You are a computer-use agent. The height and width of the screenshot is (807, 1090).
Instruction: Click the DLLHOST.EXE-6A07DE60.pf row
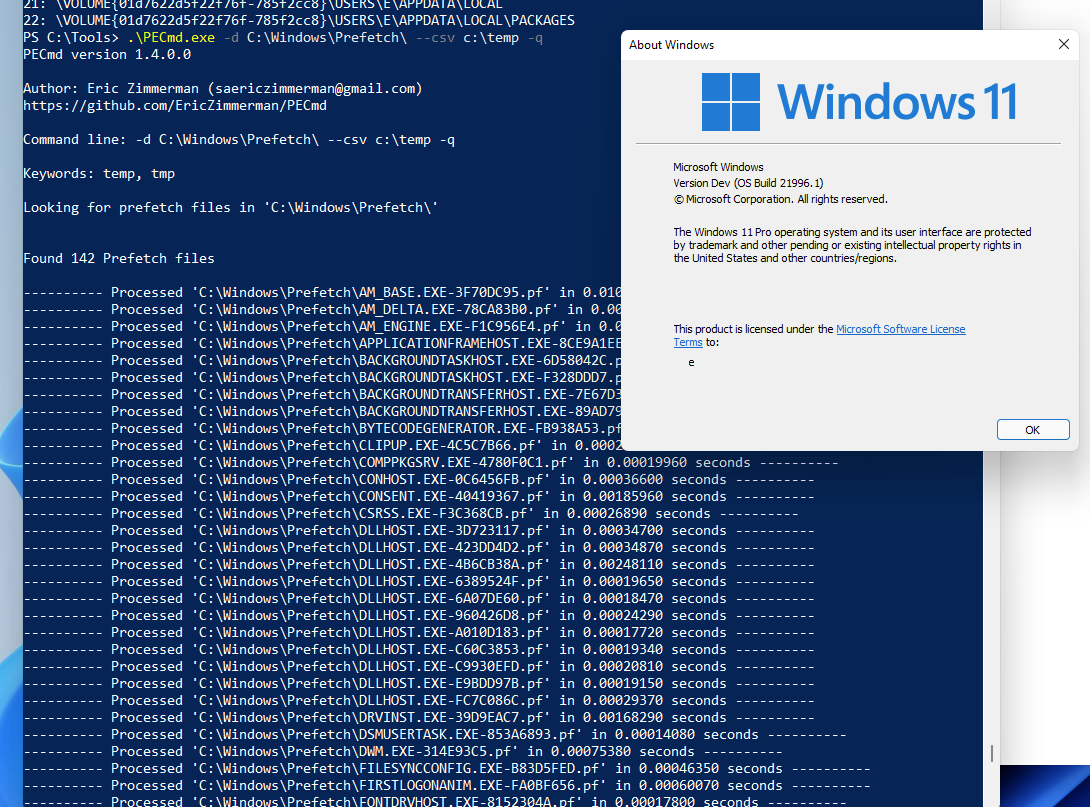(418, 598)
